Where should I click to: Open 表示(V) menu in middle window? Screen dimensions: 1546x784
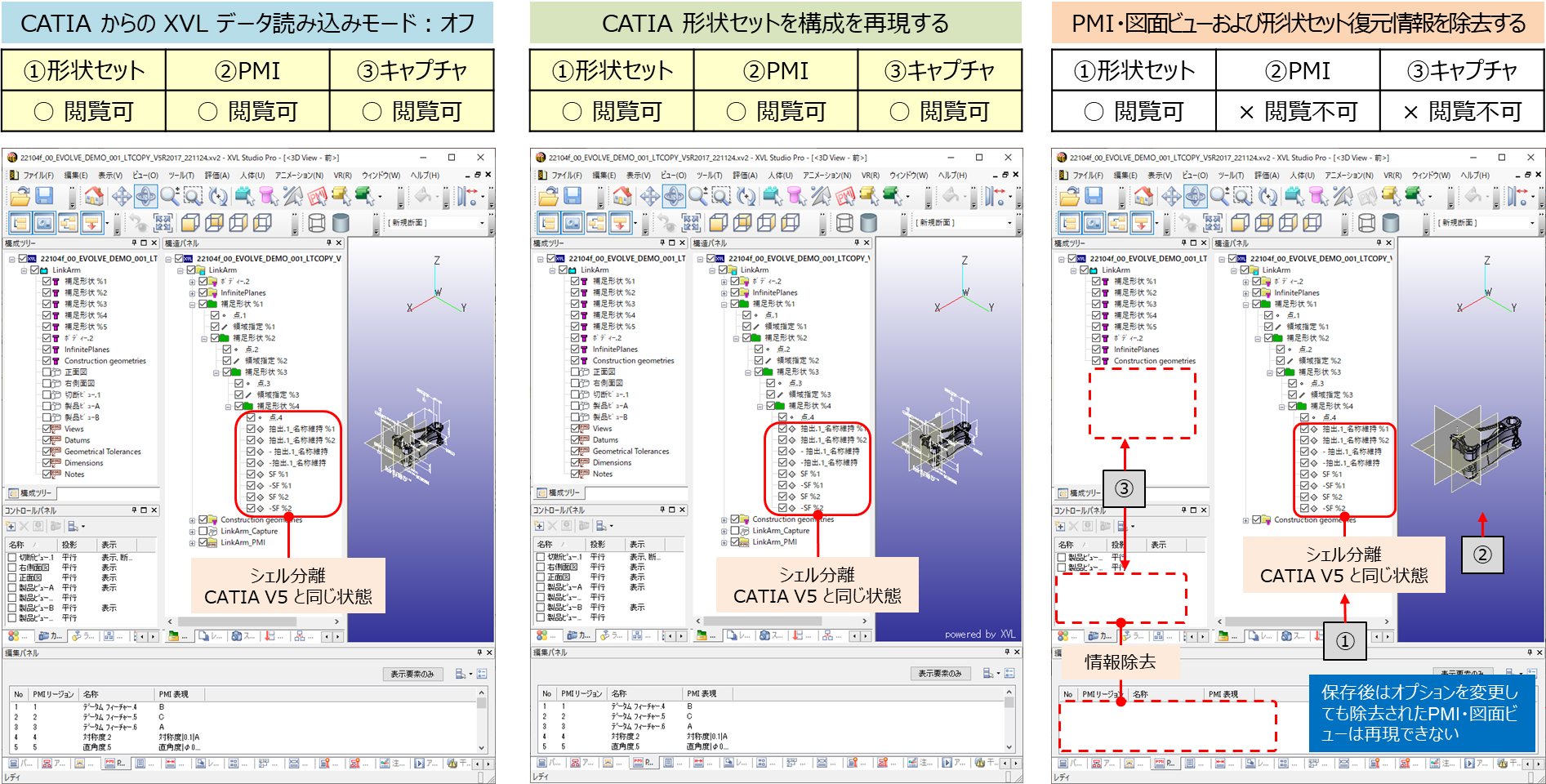coord(638,175)
